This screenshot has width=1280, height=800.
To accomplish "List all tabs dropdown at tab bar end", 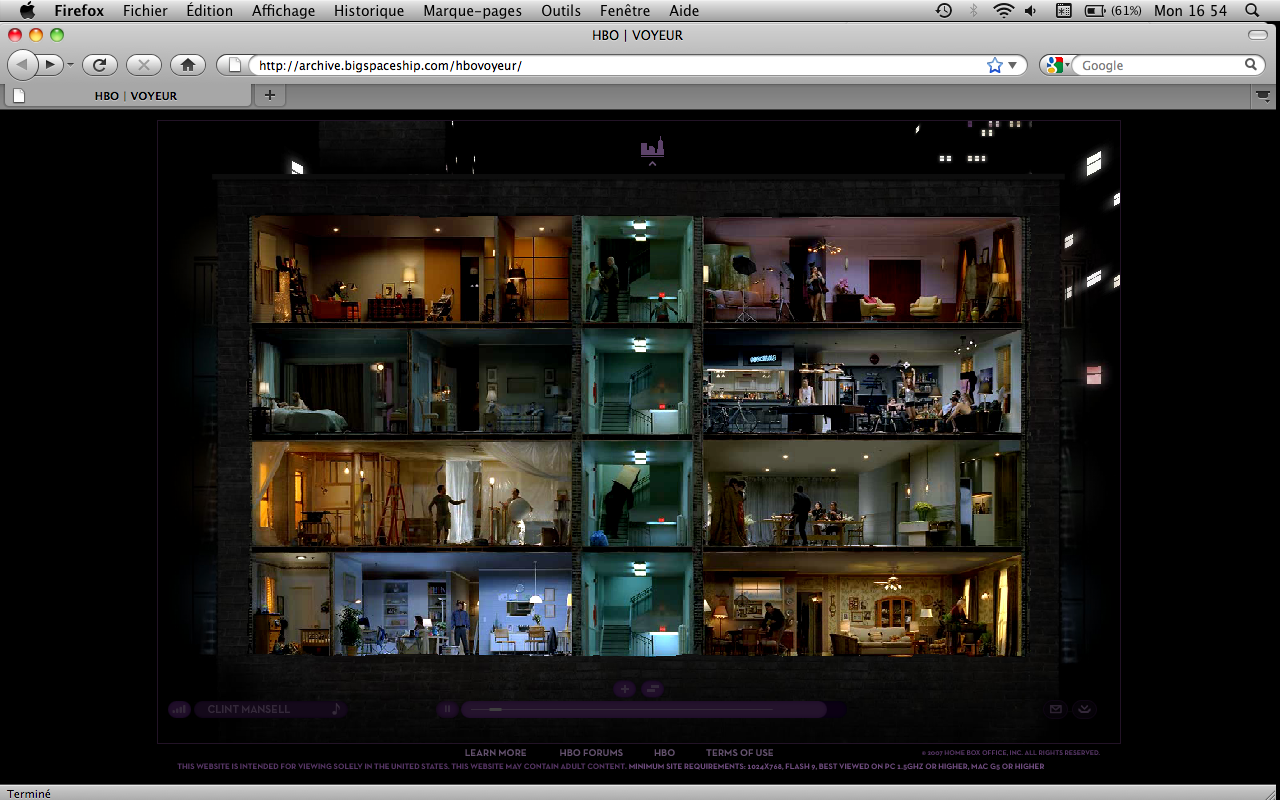I will (1263, 96).
